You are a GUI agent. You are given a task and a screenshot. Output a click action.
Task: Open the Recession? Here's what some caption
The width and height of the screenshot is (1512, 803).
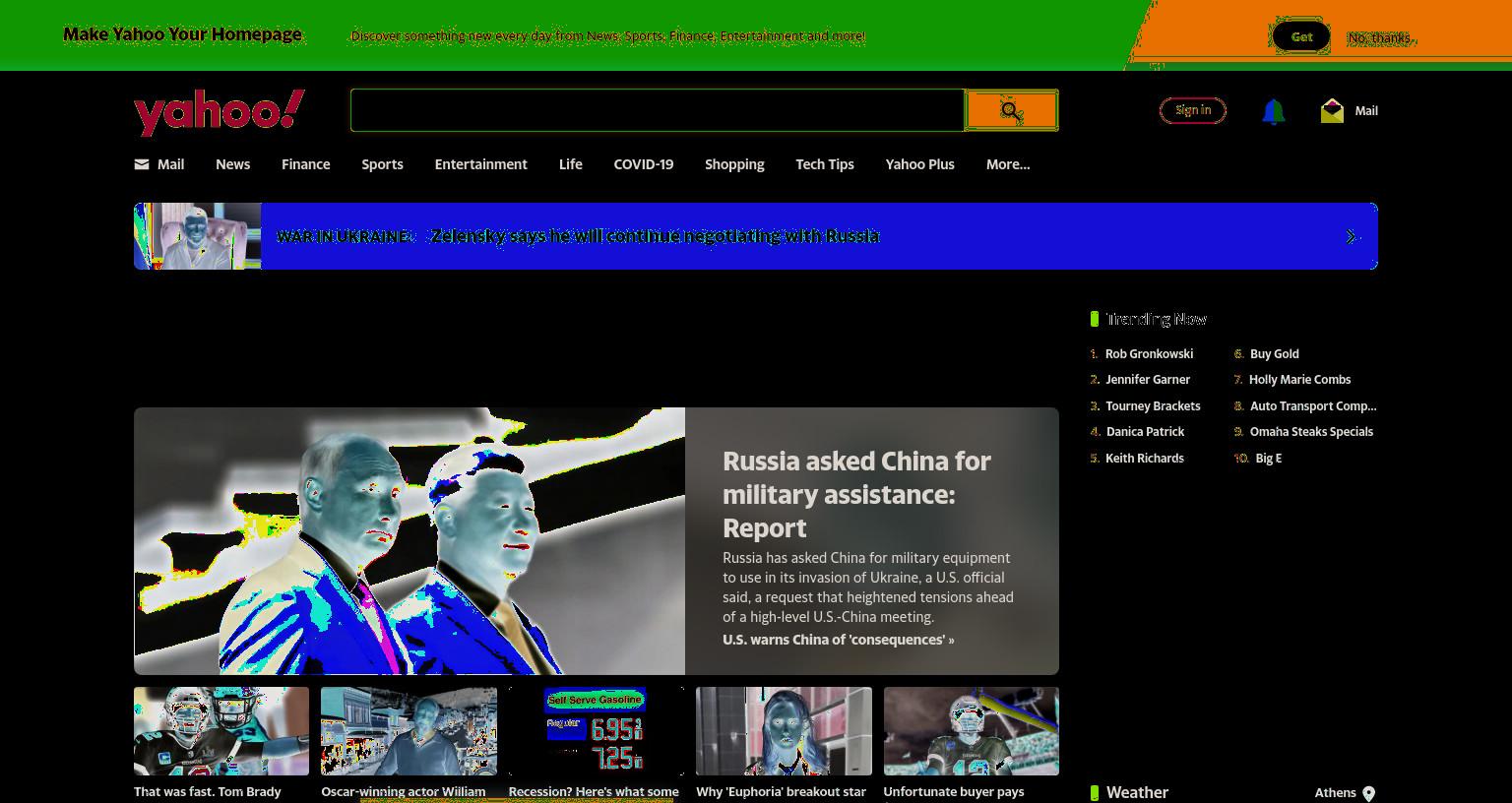594,792
